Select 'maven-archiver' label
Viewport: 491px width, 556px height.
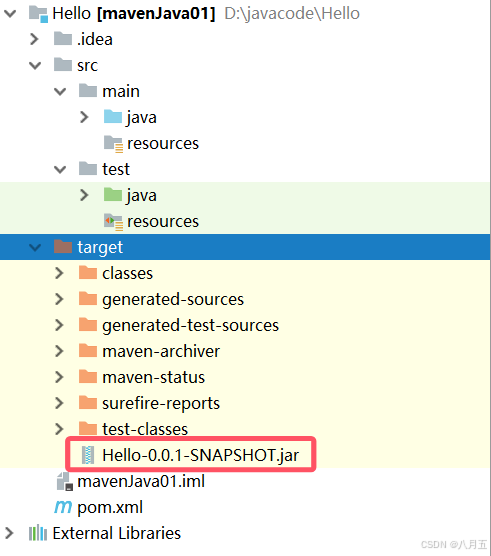161,351
